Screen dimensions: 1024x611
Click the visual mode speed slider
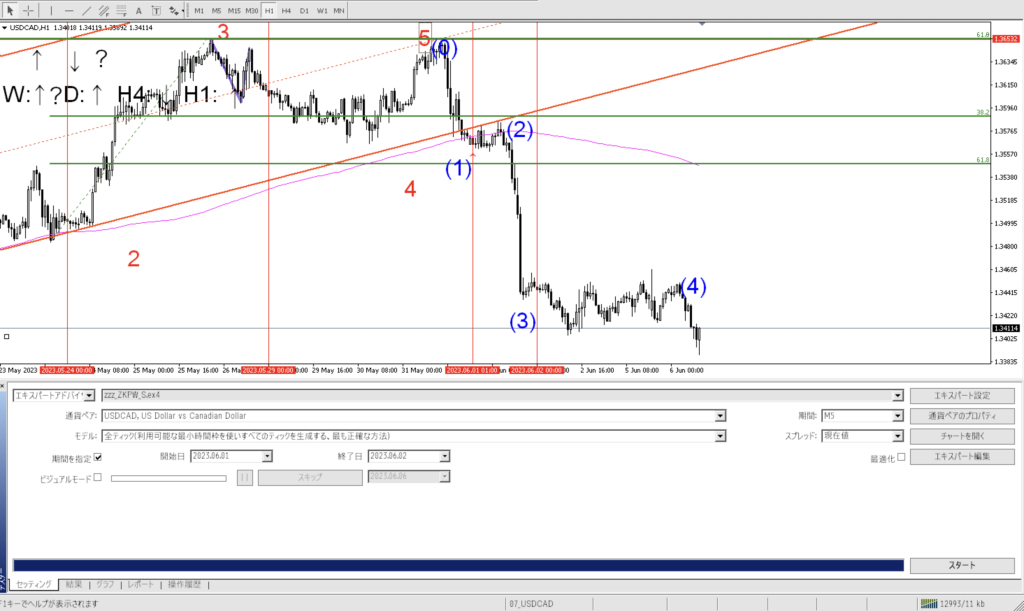(169, 478)
